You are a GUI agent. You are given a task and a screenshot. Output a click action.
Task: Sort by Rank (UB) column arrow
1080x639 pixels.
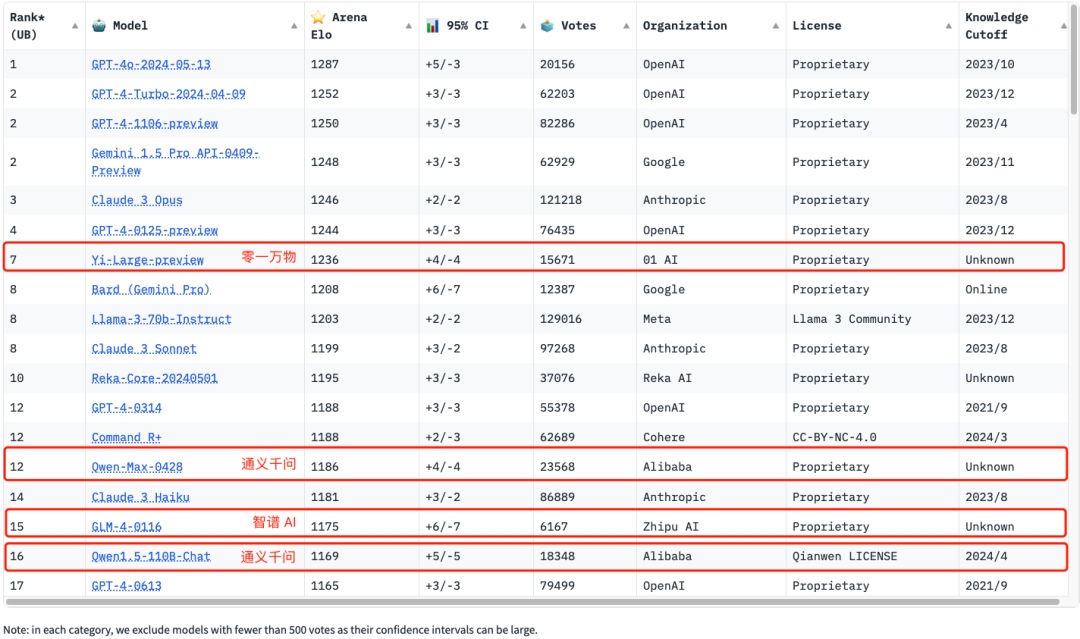75,26
